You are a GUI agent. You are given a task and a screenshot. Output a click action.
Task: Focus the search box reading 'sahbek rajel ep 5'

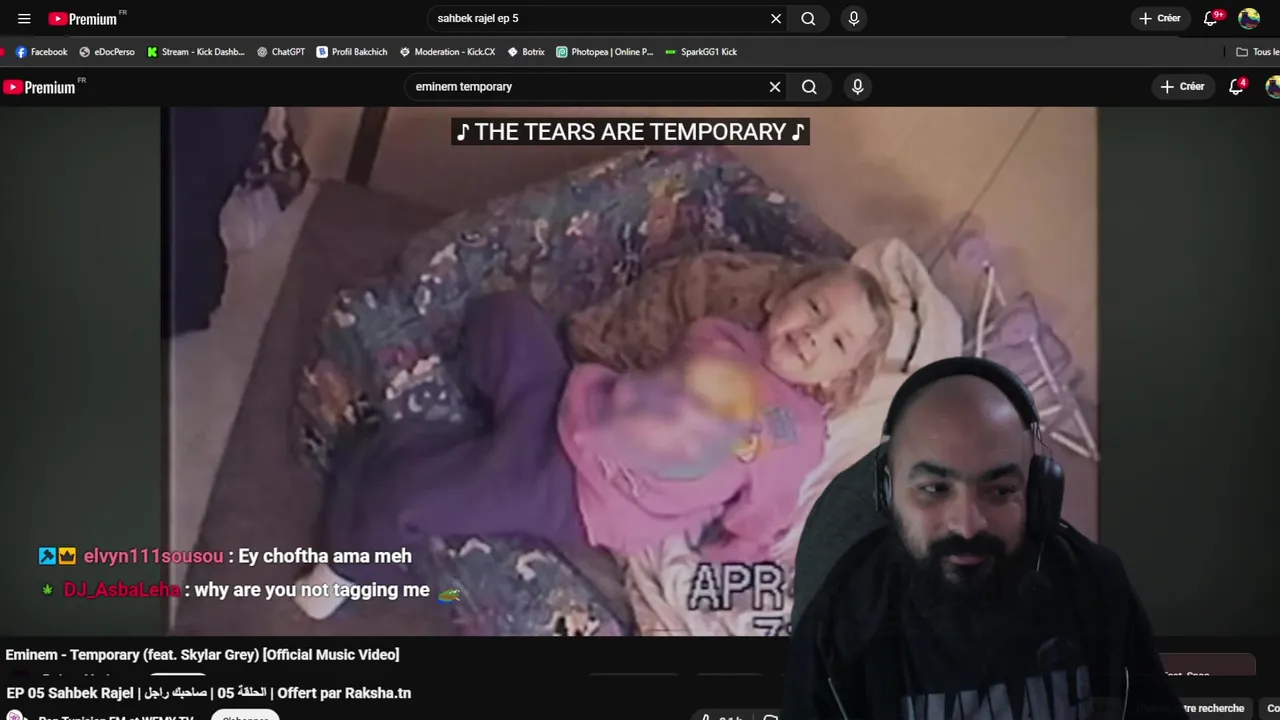click(x=597, y=18)
